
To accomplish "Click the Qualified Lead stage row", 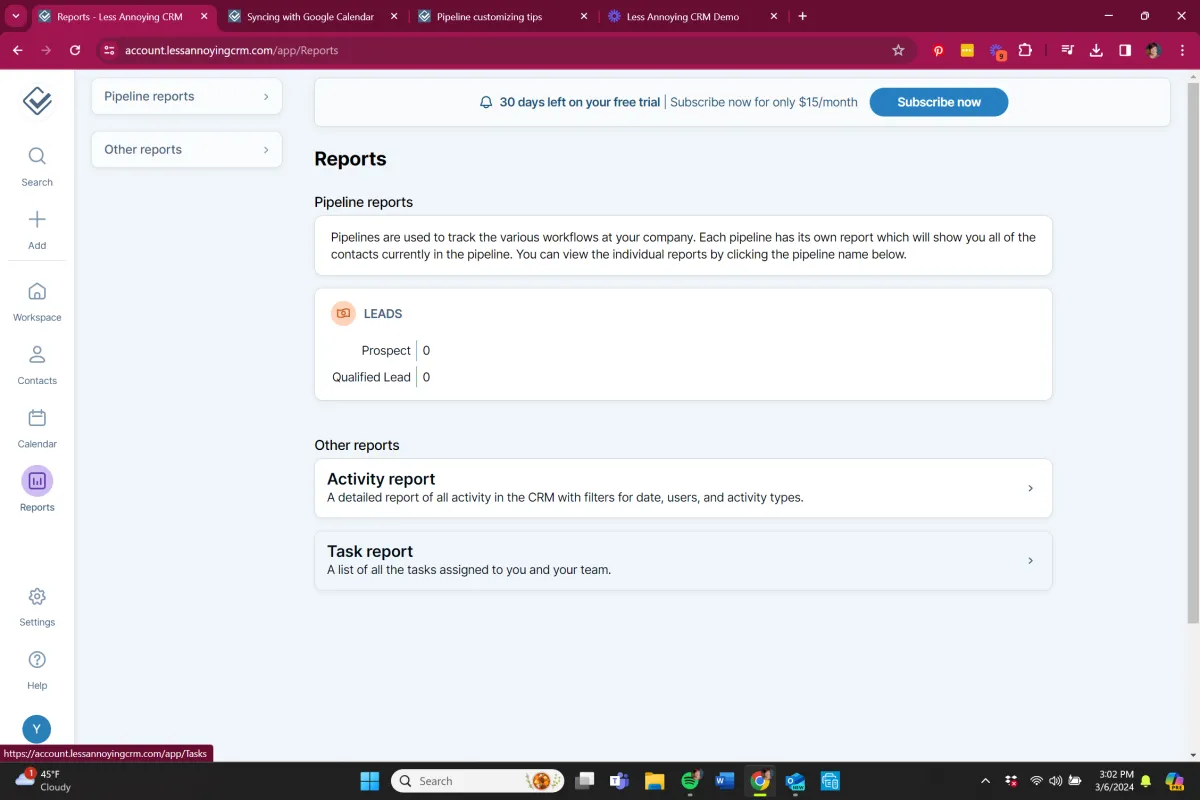I will tap(381, 377).
